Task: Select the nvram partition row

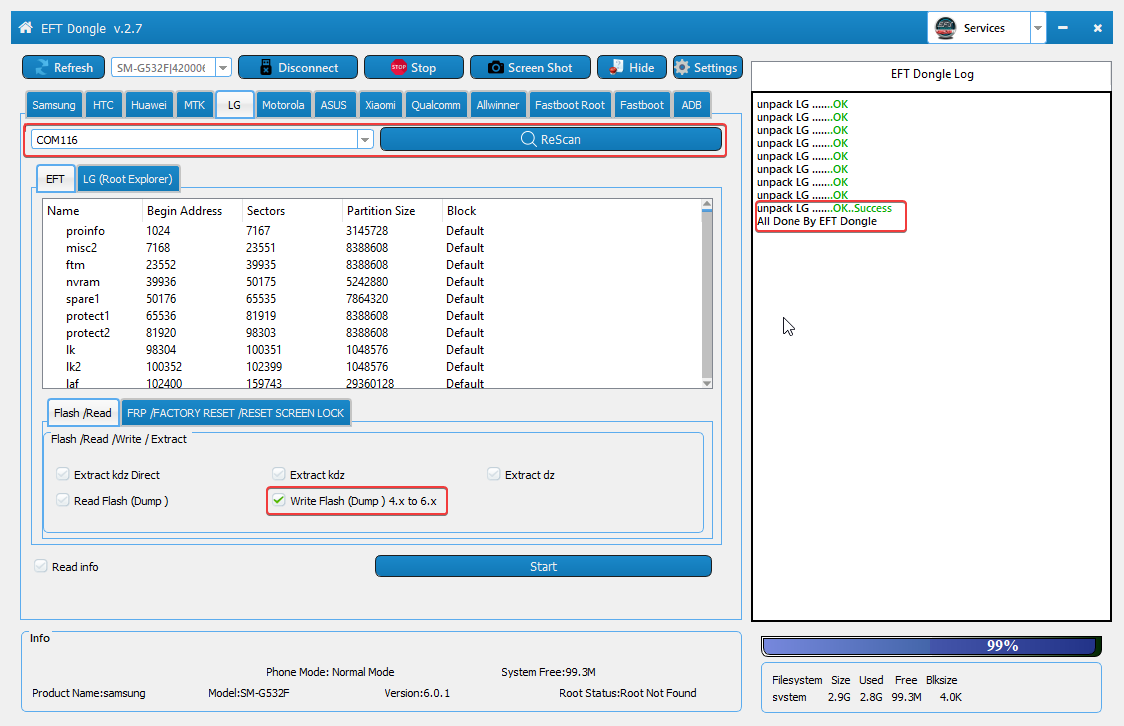Action: (83, 282)
